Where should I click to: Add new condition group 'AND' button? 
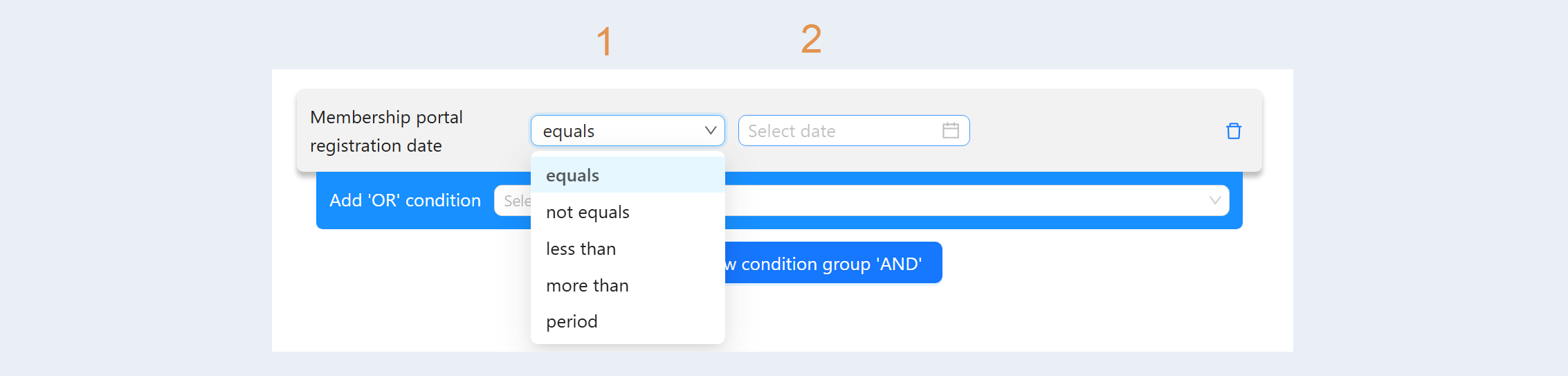[832, 262]
